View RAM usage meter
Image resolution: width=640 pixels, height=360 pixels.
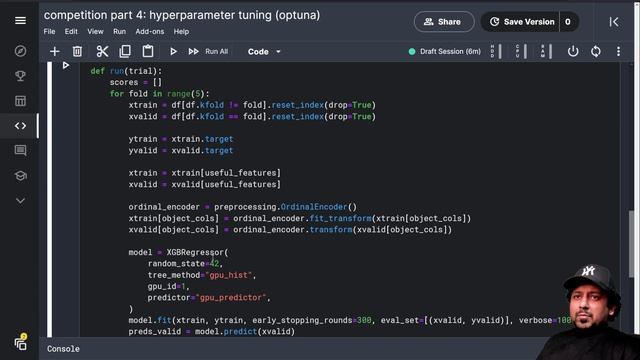click(x=546, y=51)
